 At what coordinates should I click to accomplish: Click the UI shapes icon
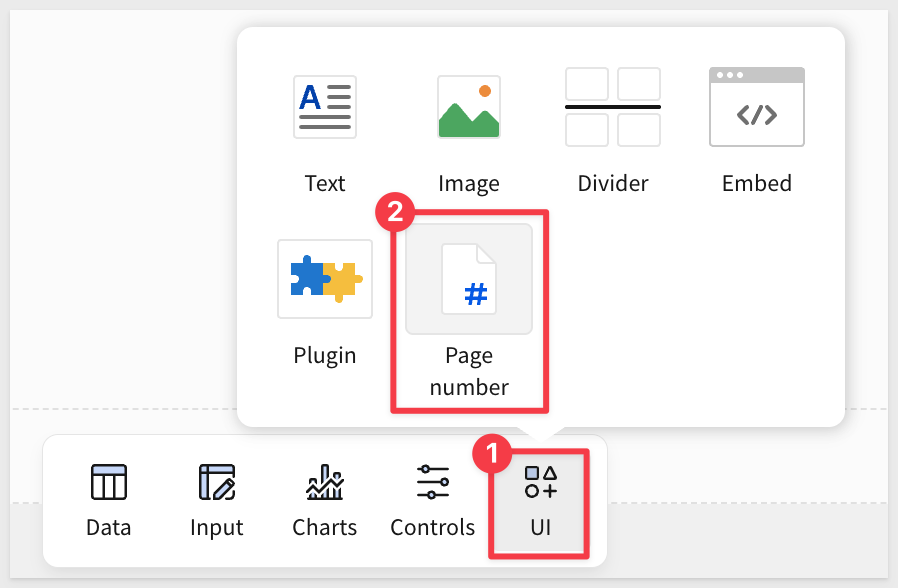(540, 482)
